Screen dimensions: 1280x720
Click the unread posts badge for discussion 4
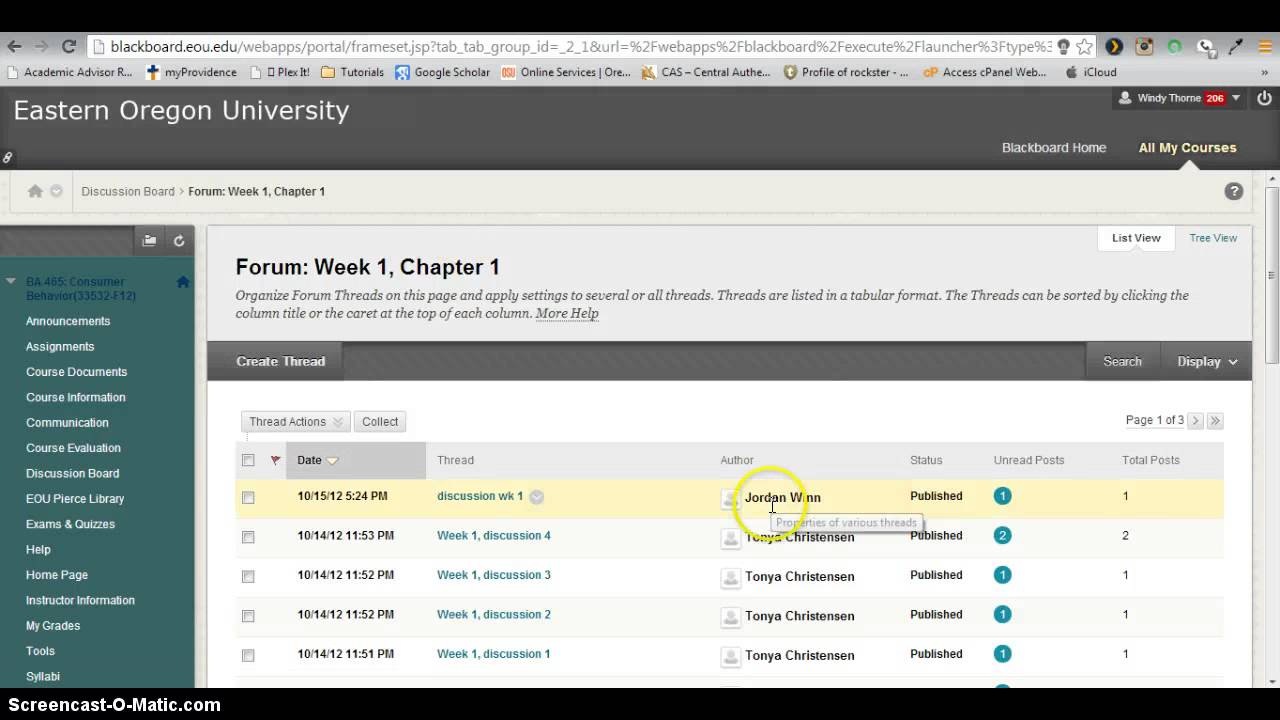click(x=1002, y=535)
